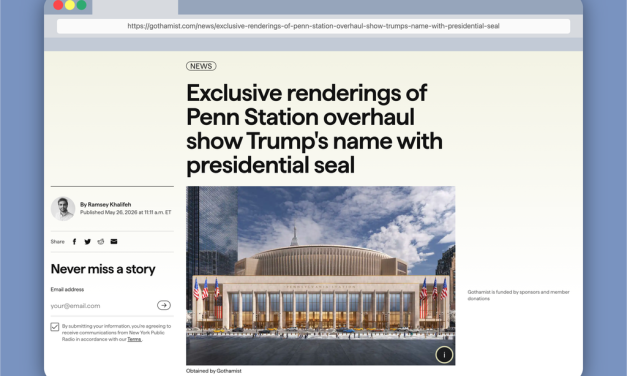Share the article on Twitter
This screenshot has width=627, height=376.
(x=88, y=242)
